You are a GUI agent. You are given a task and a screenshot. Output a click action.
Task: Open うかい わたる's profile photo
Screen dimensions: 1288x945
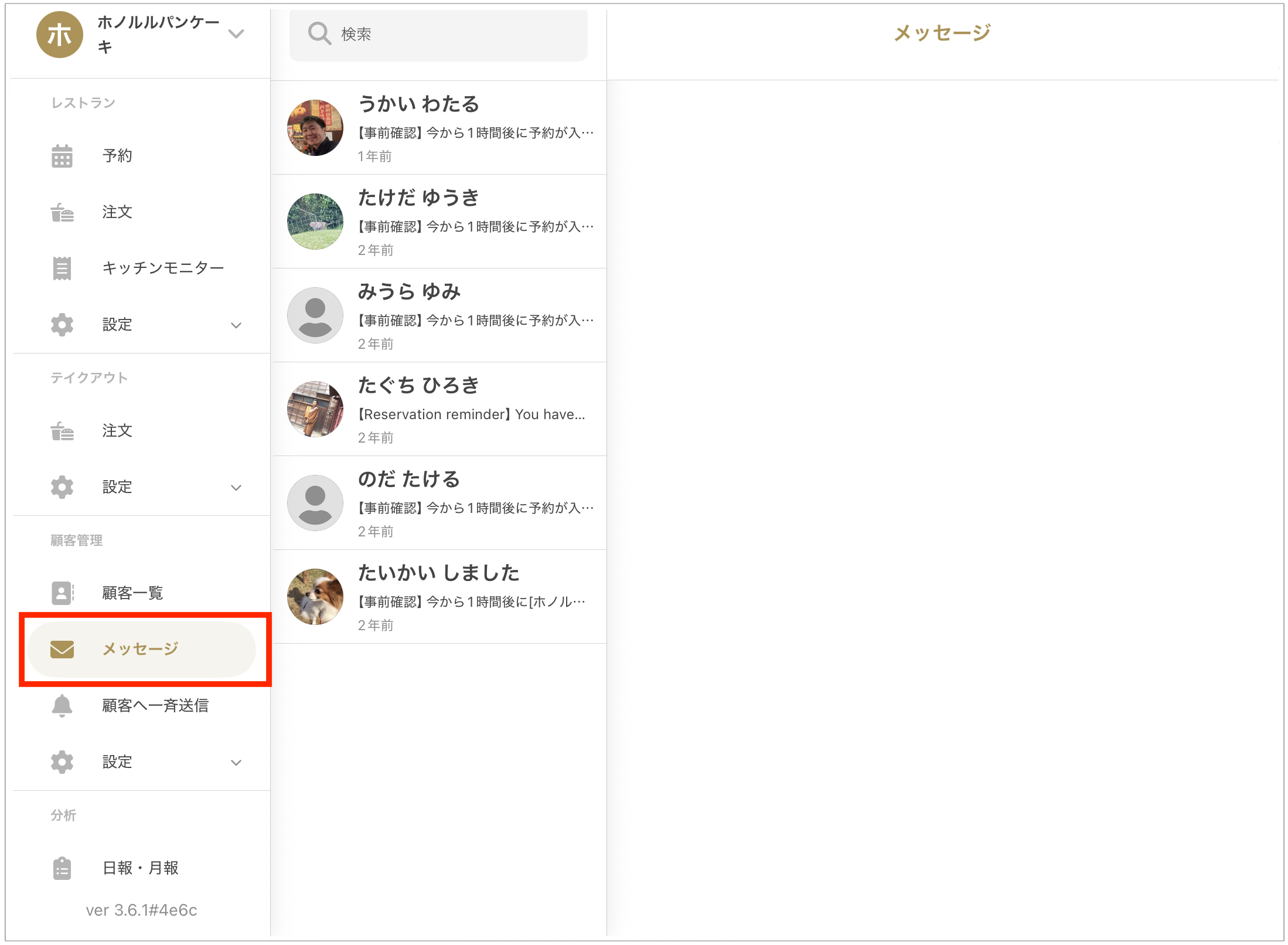tap(315, 128)
